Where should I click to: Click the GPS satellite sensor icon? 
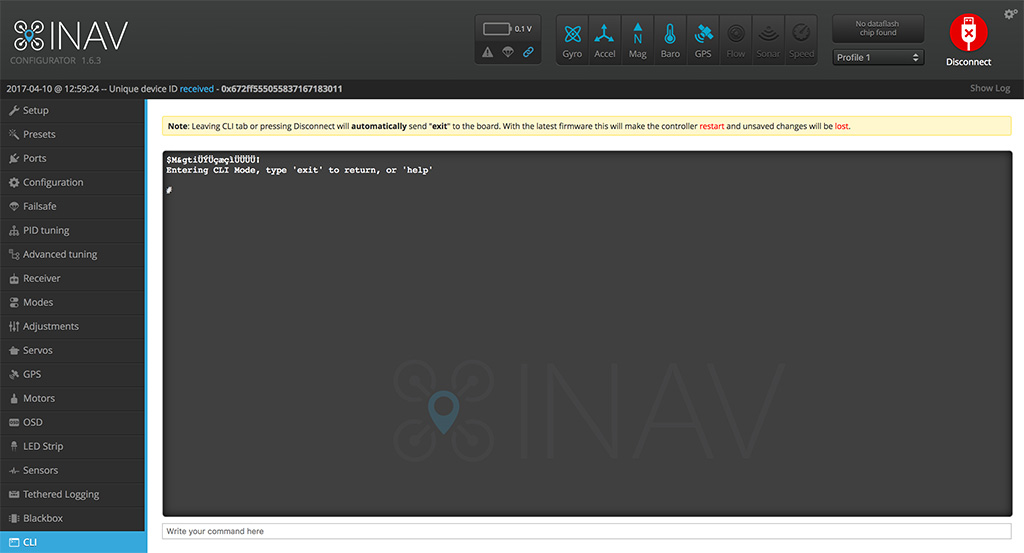[x=703, y=39]
